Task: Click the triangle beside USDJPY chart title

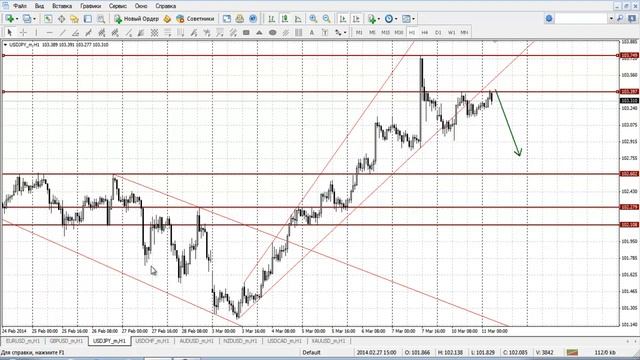Action: 5,45
